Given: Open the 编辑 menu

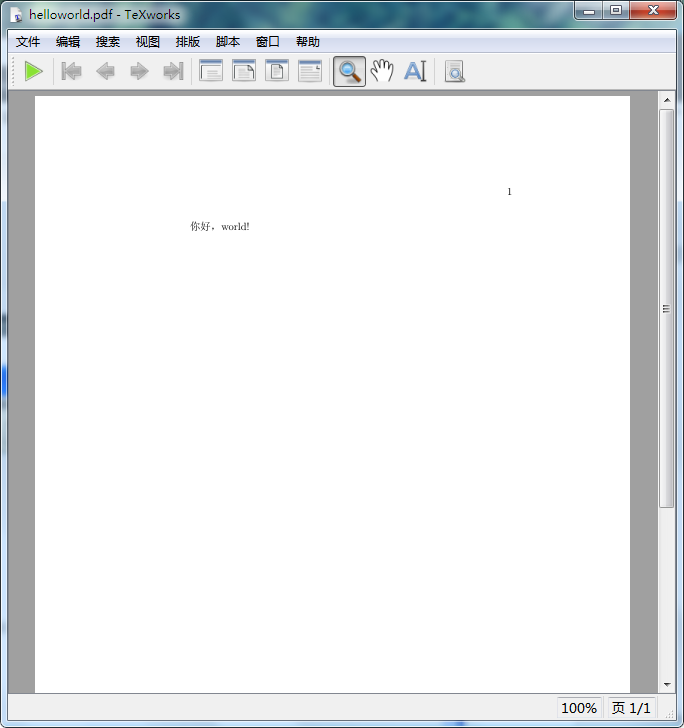Looking at the screenshot, I should pos(68,42).
